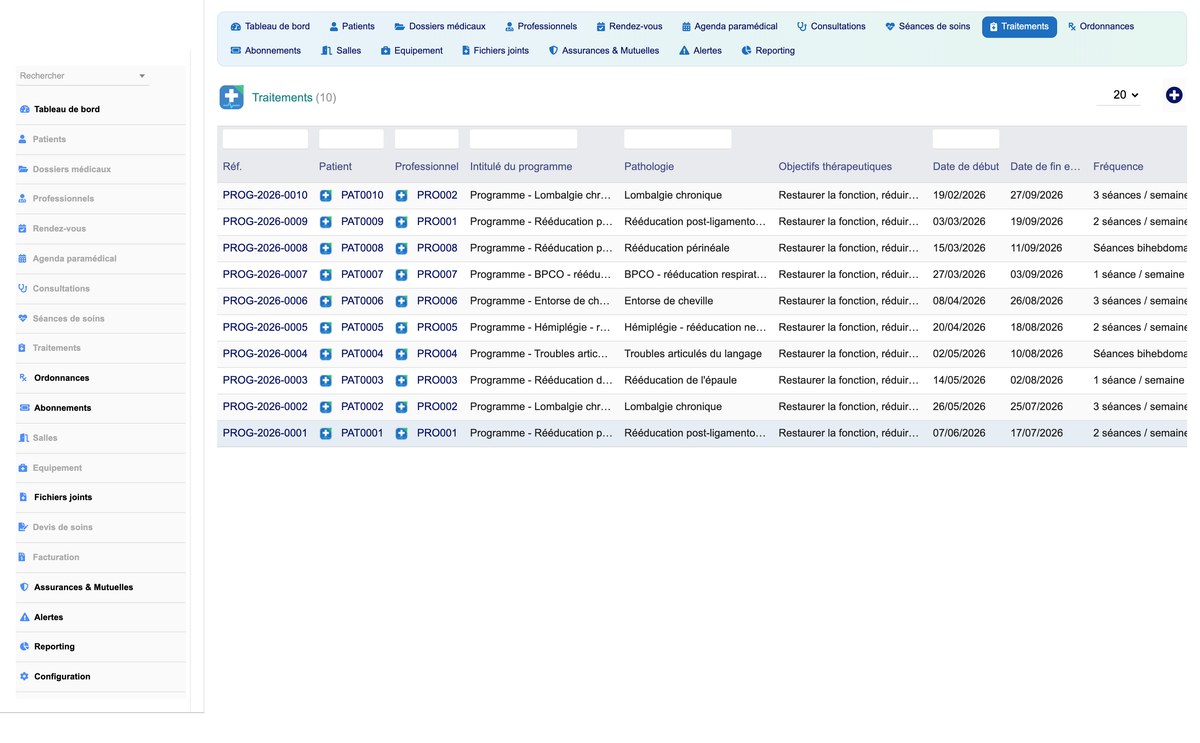Click the Traitements module logo icon
Image resolution: width=1200 pixels, height=743 pixels.
(231, 97)
